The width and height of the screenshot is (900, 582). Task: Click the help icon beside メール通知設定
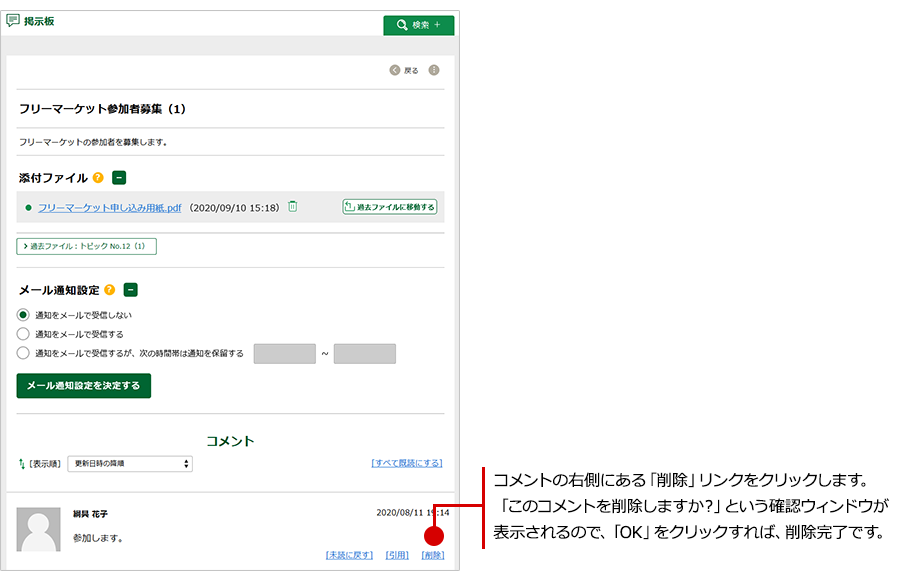[x=110, y=290]
